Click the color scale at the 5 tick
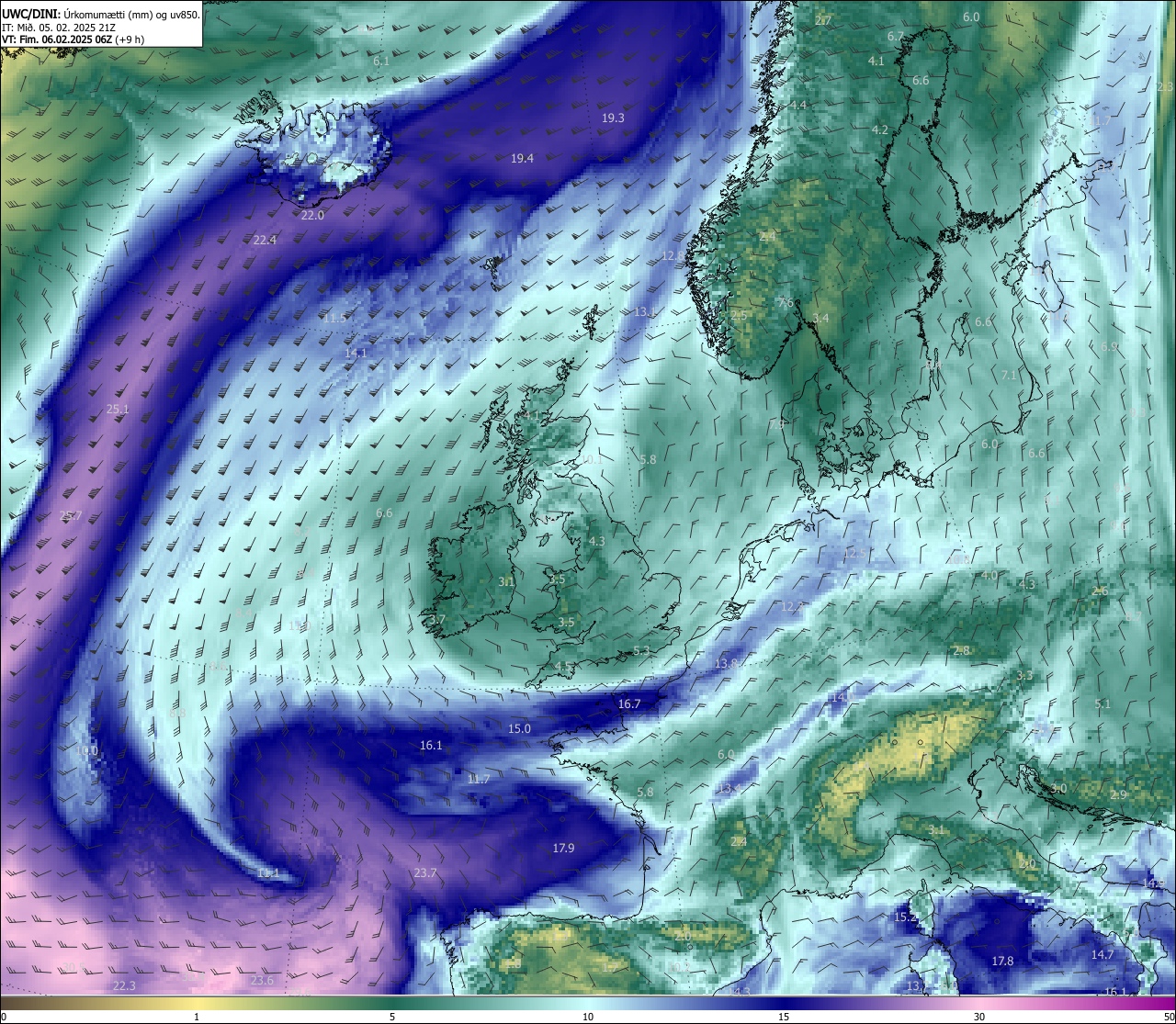This screenshot has width=1176, height=1024. pyautogui.click(x=392, y=1017)
